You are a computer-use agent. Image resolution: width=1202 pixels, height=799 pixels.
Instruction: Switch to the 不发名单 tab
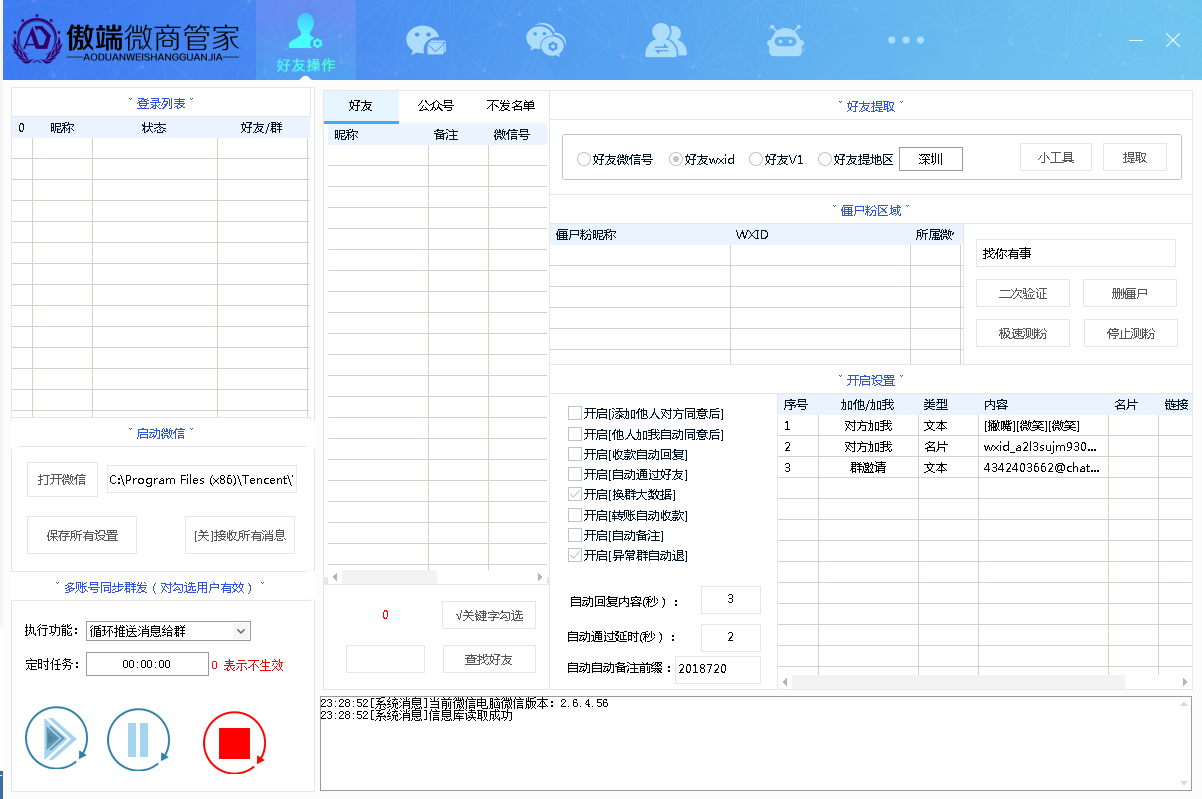pyautogui.click(x=510, y=106)
